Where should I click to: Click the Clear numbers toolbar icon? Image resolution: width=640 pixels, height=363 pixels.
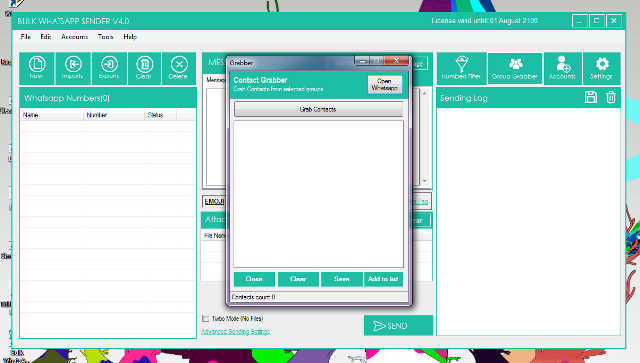[x=144, y=68]
